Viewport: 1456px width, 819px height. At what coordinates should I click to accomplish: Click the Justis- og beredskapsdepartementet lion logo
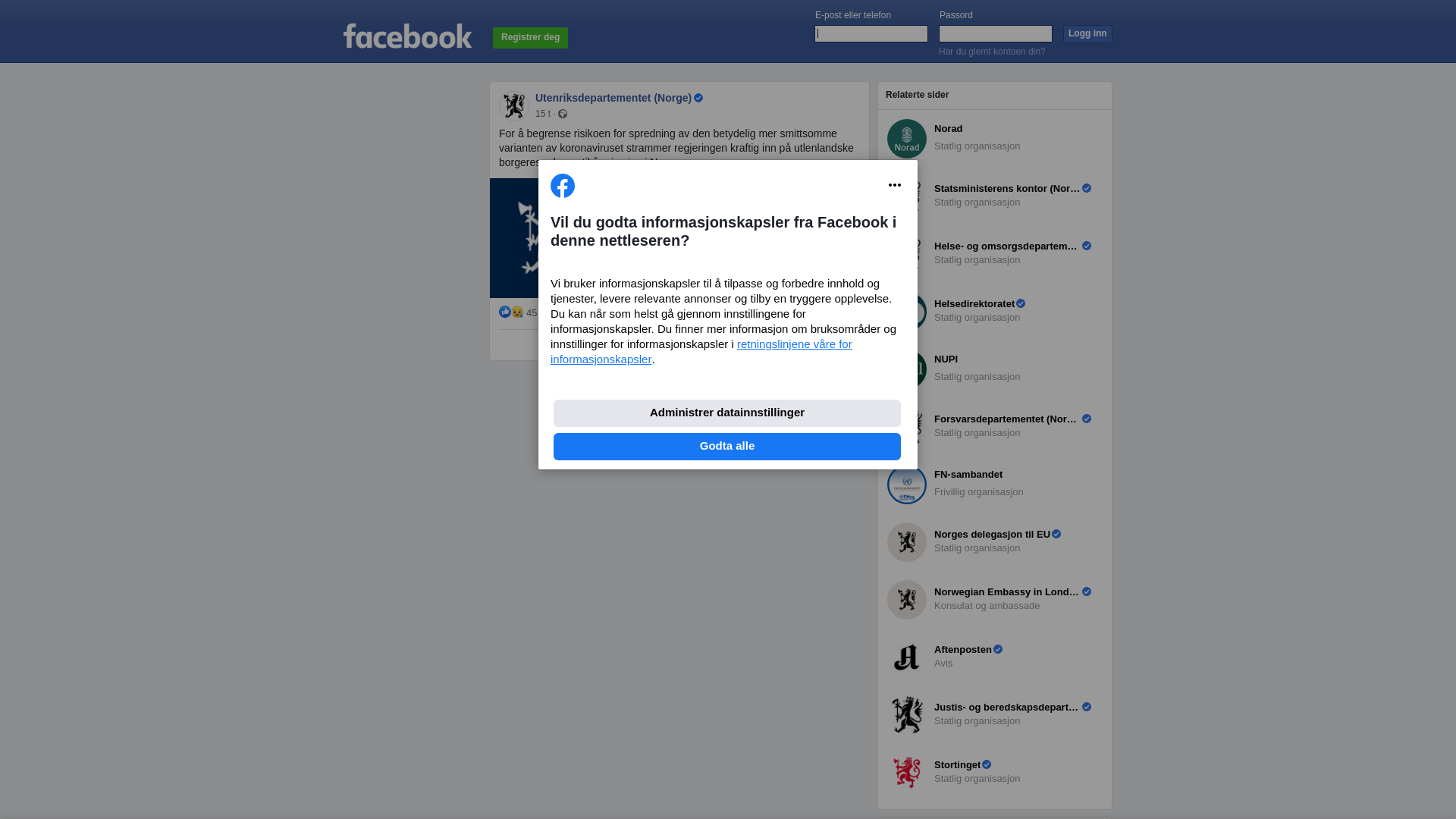point(907,715)
